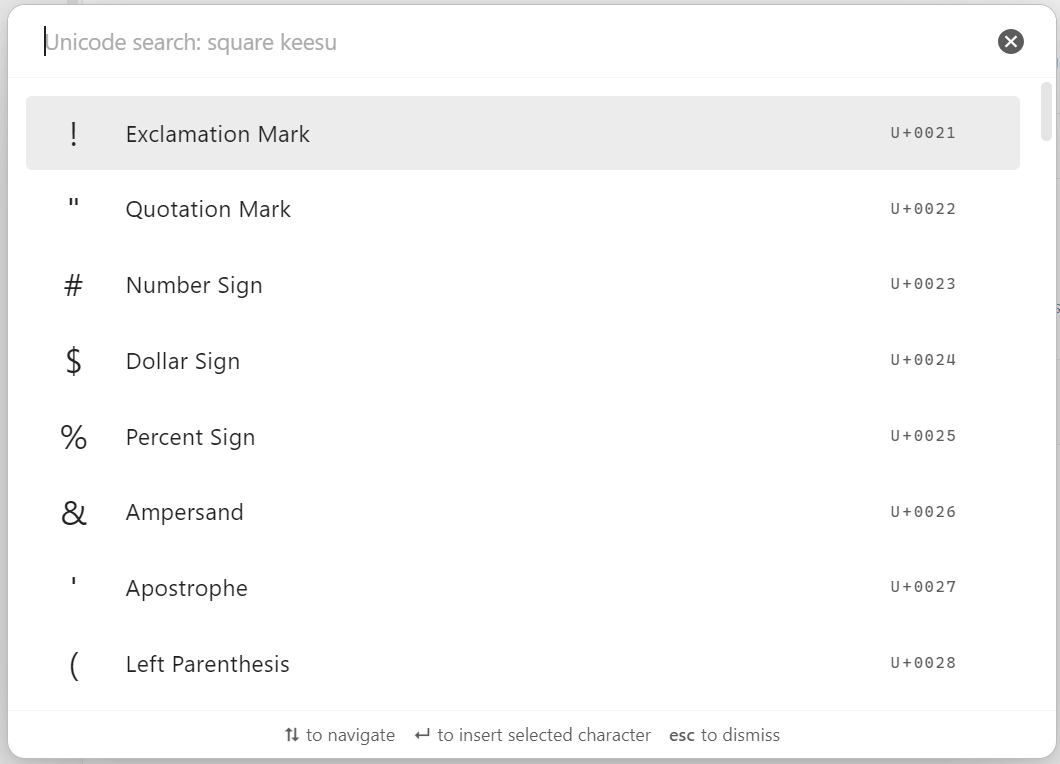
Task: Pick the Dollar Sign character row
Action: click(x=522, y=361)
